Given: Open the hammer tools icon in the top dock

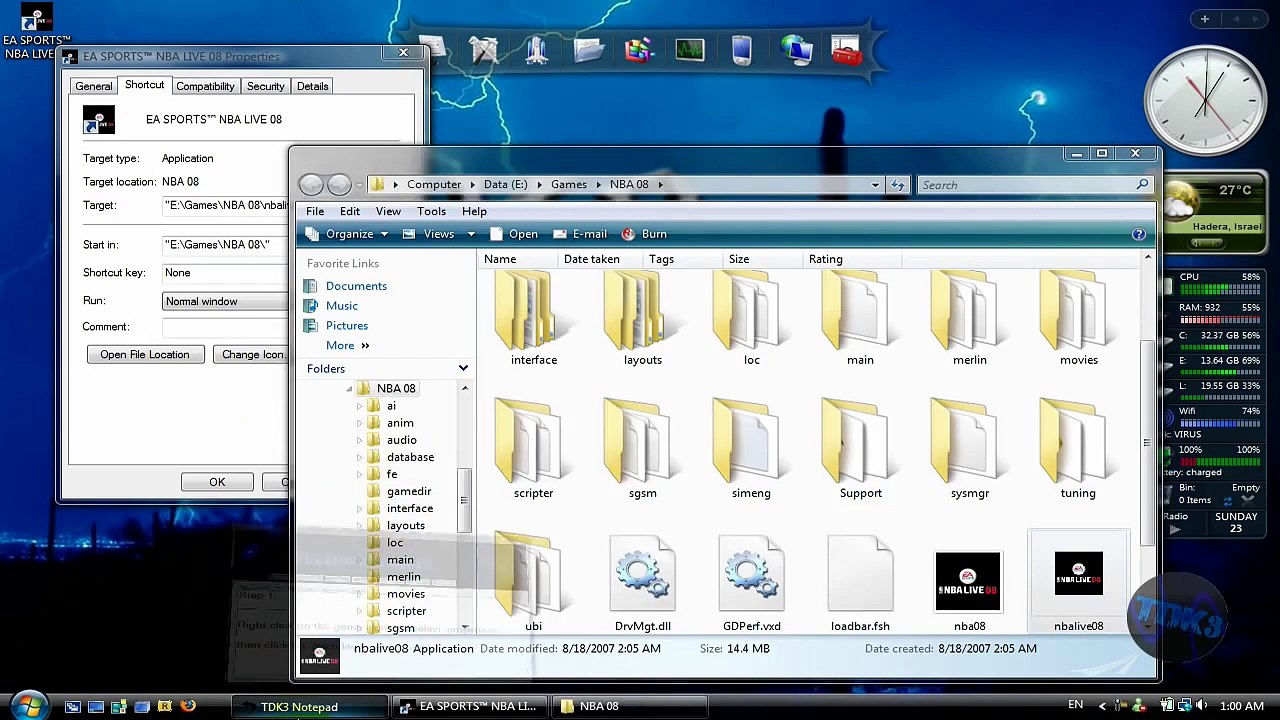Looking at the screenshot, I should [x=483, y=50].
